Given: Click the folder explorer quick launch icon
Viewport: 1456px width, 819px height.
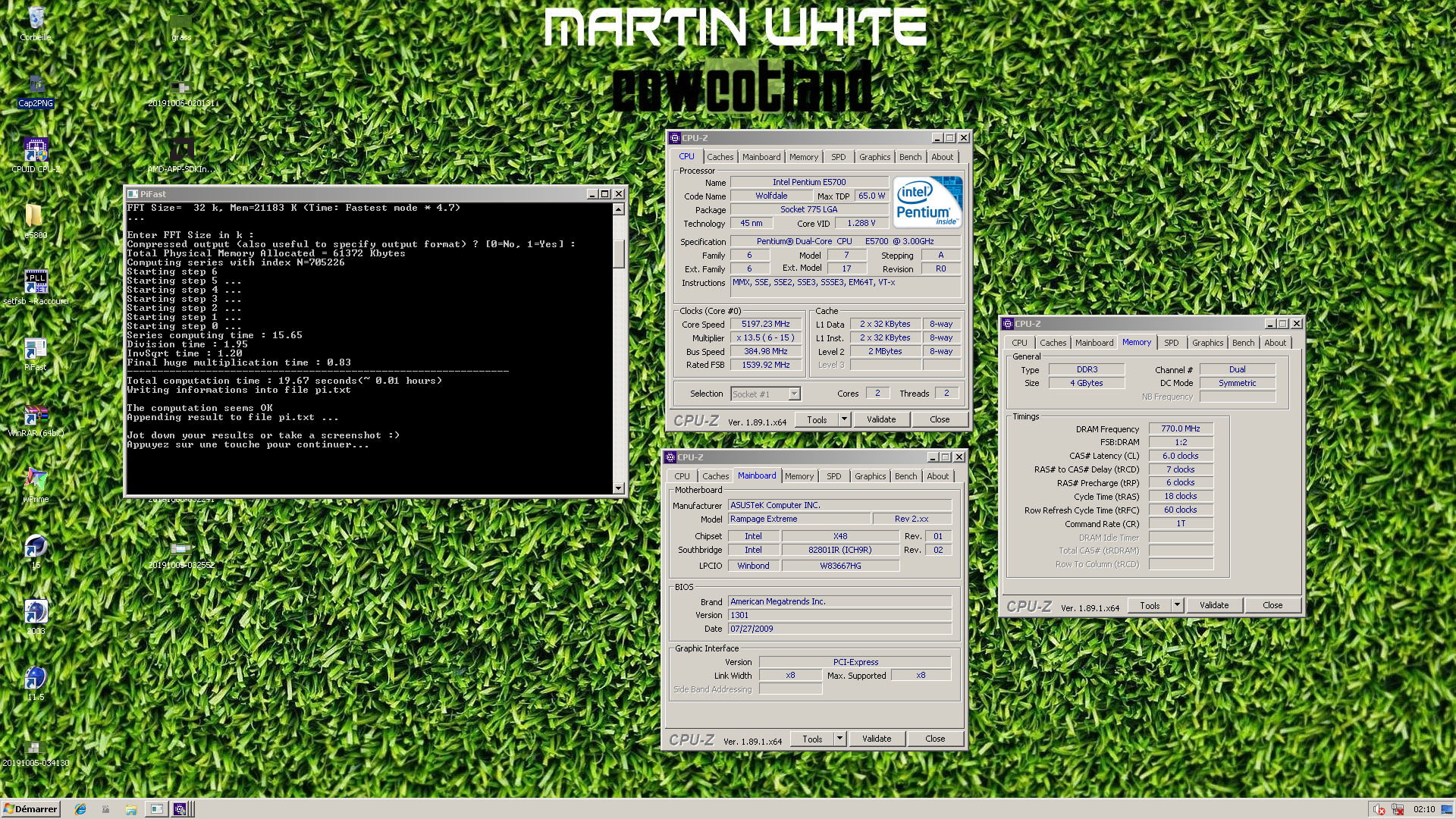Looking at the screenshot, I should [x=131, y=809].
